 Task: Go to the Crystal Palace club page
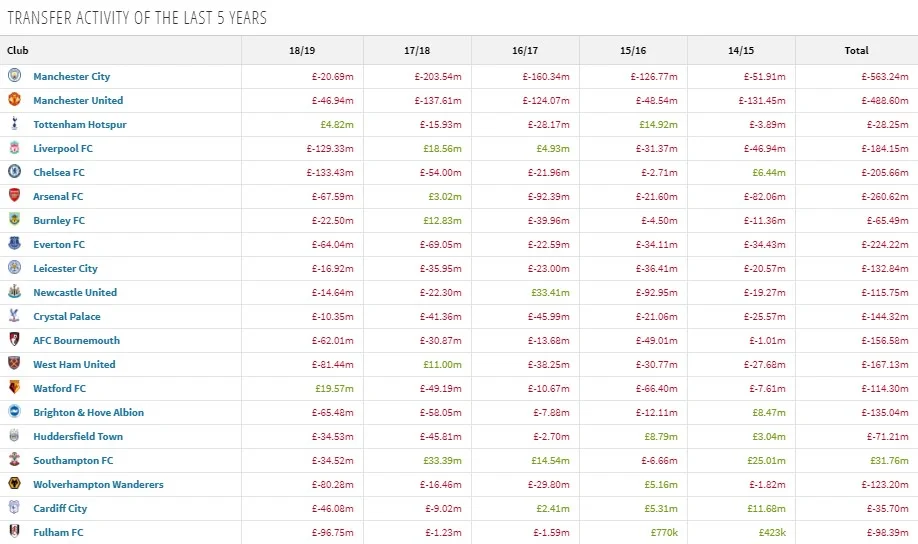coord(67,317)
